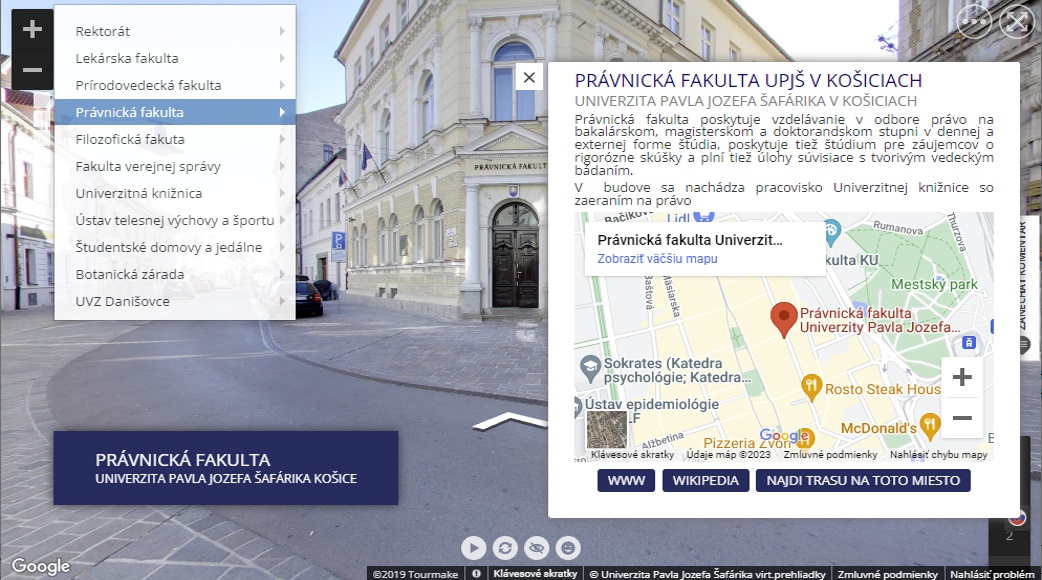Image resolution: width=1042 pixels, height=580 pixels.
Task: Click the smiley face icon
Action: point(568,548)
